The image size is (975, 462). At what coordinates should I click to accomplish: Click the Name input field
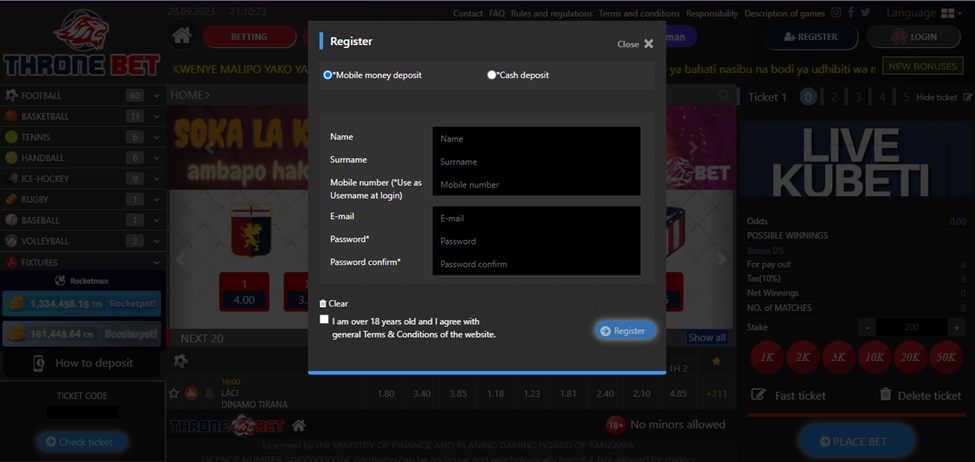(536, 139)
